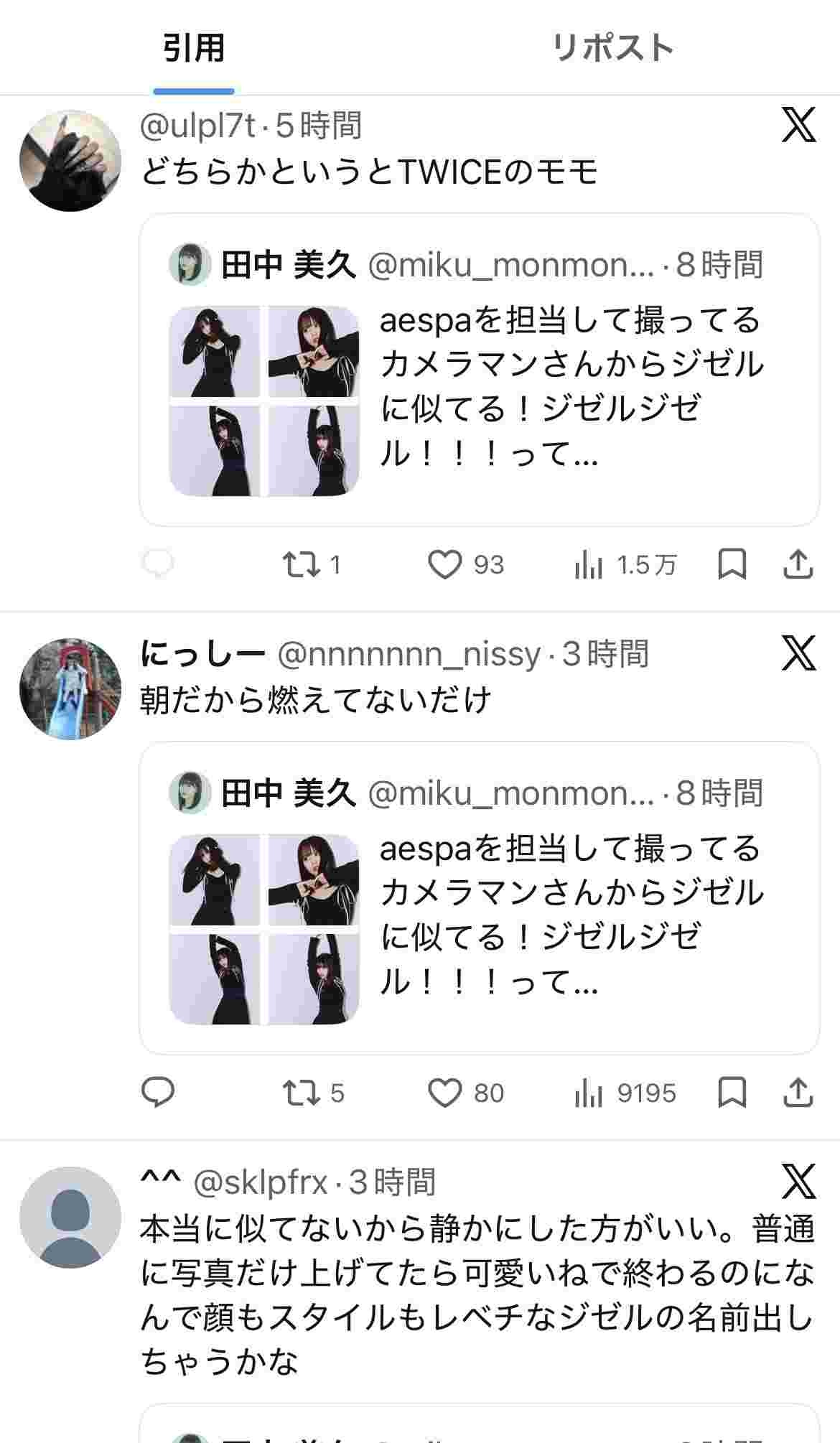Bookmark the @ulpl7t quote post
This screenshot has width=840, height=1443.
pyautogui.click(x=732, y=565)
